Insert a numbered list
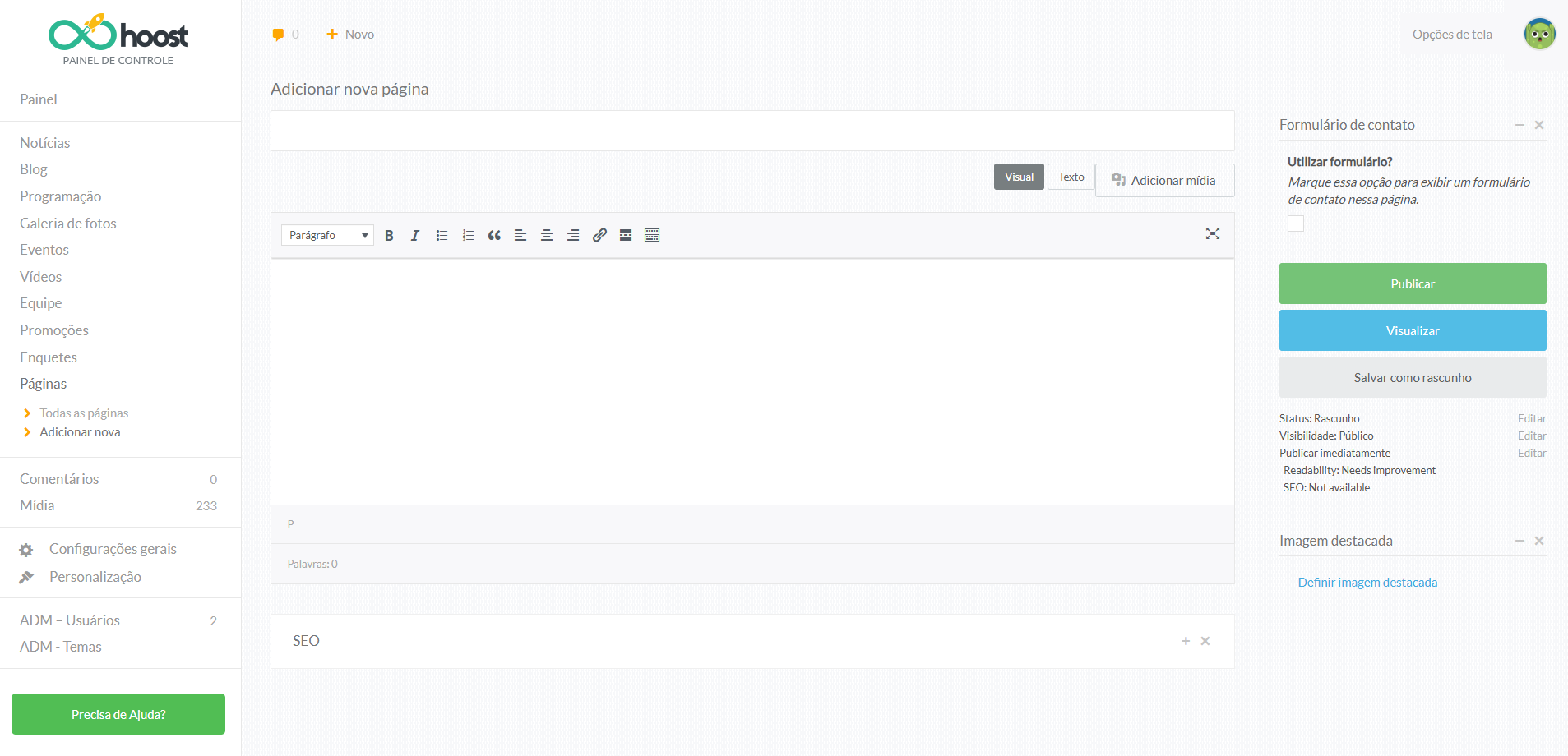 click(x=468, y=236)
